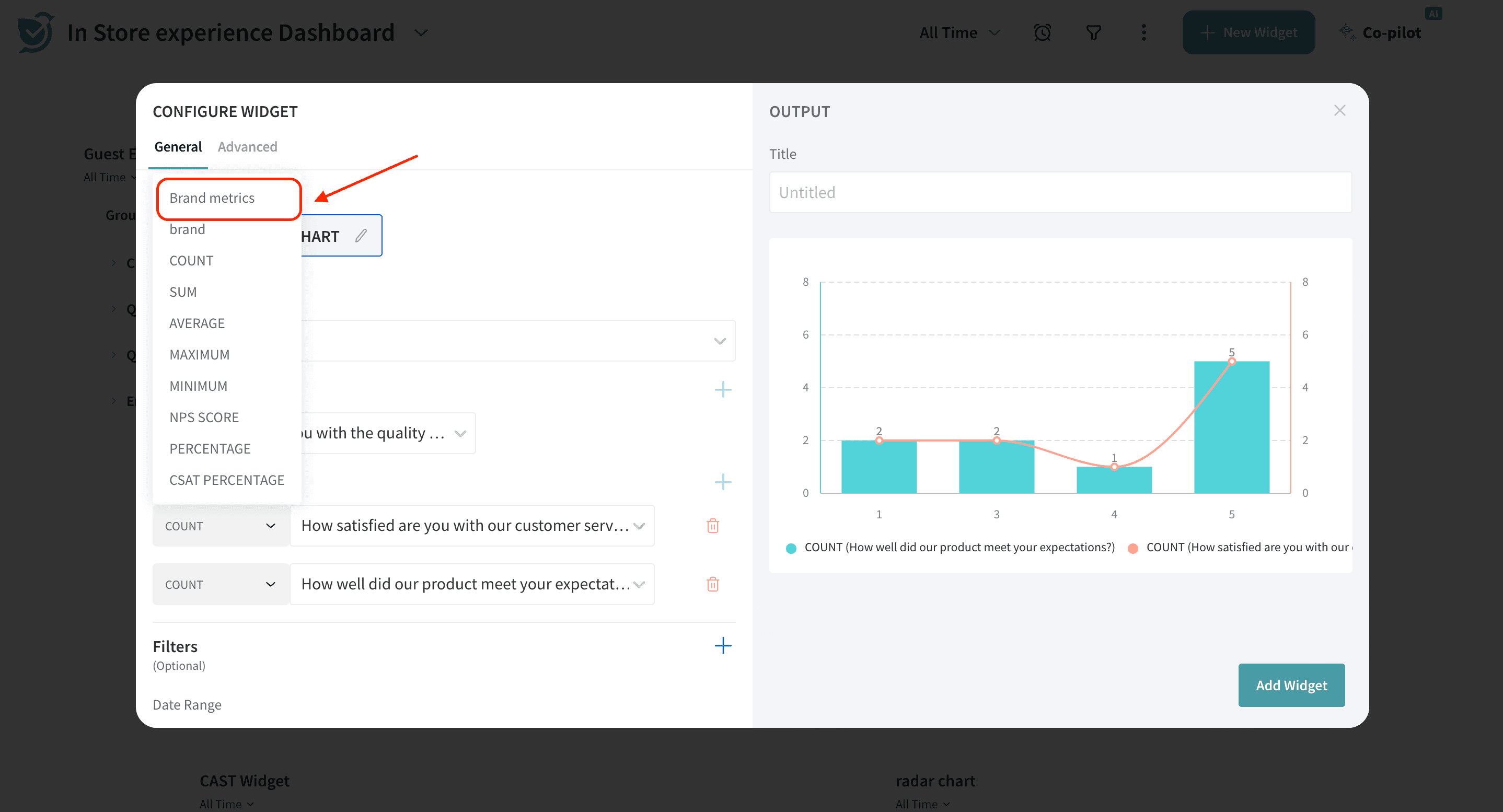Click the Untitled title input field
The height and width of the screenshot is (812, 1503).
pos(1059,192)
